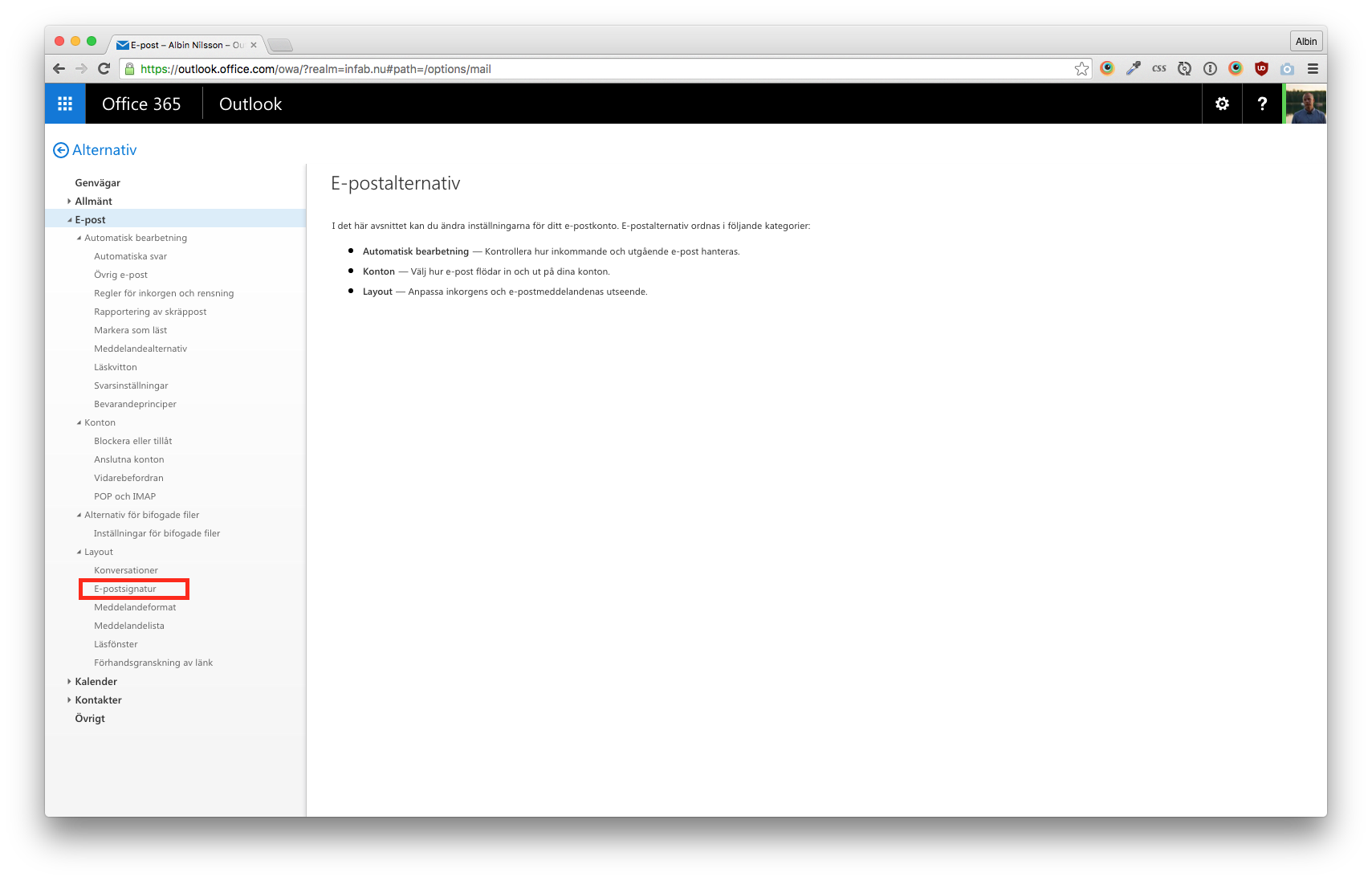Click the E-postalternativ page heading

pyautogui.click(x=396, y=183)
